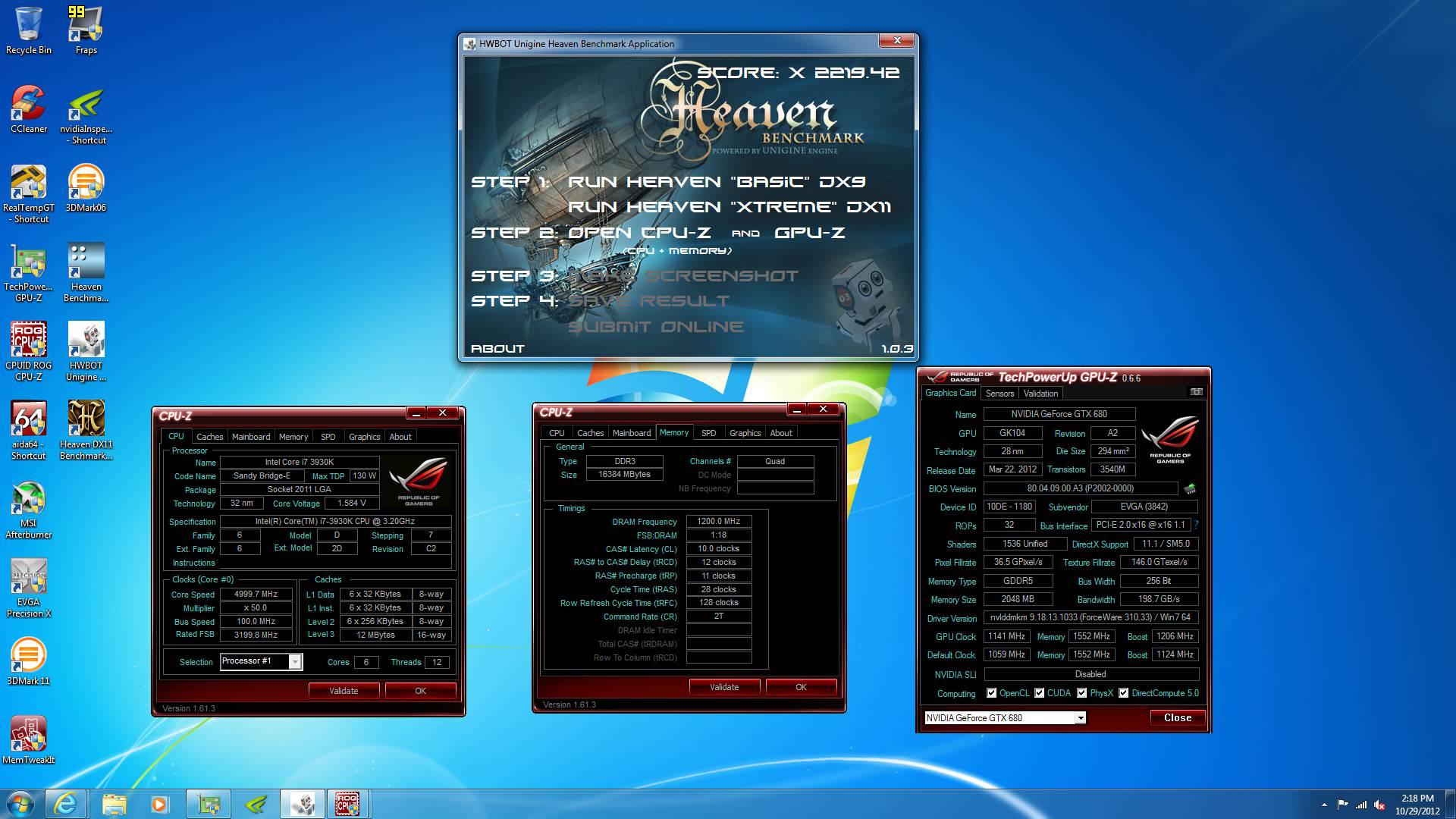Click About in the HWBOT Heaven window

pyautogui.click(x=497, y=349)
